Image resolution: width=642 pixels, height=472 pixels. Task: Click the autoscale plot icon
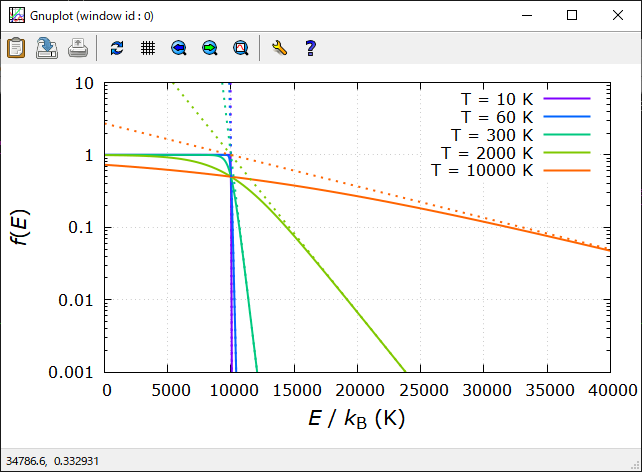click(x=240, y=47)
